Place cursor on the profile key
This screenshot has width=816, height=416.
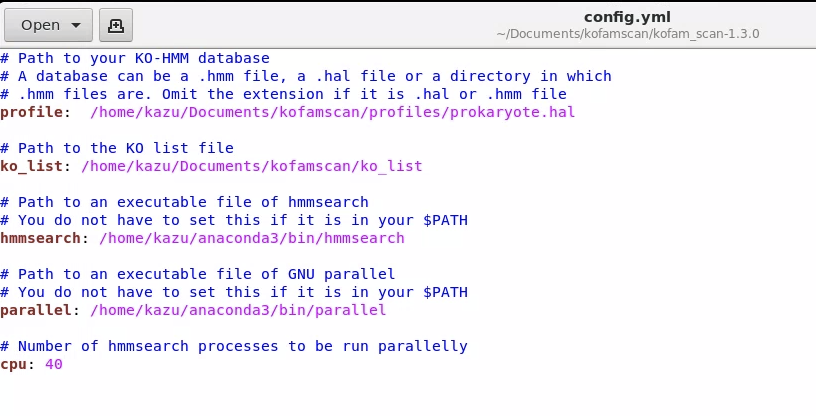point(31,112)
